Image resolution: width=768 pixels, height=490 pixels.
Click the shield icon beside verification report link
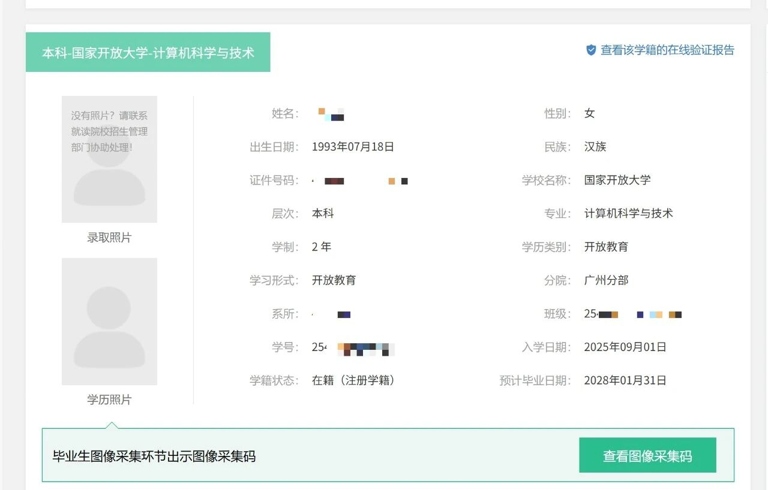tap(591, 50)
